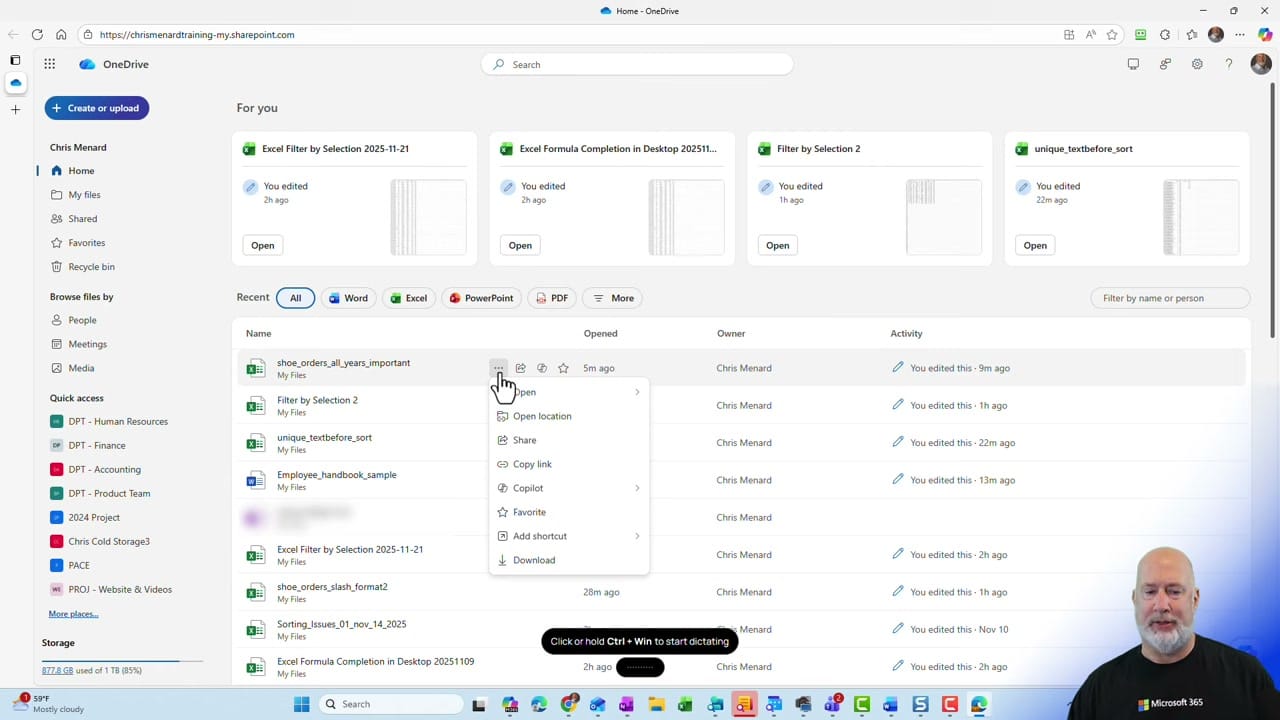Open the Settings gear in the top bar
Image resolution: width=1280 pixels, height=720 pixels.
pos(1197,64)
